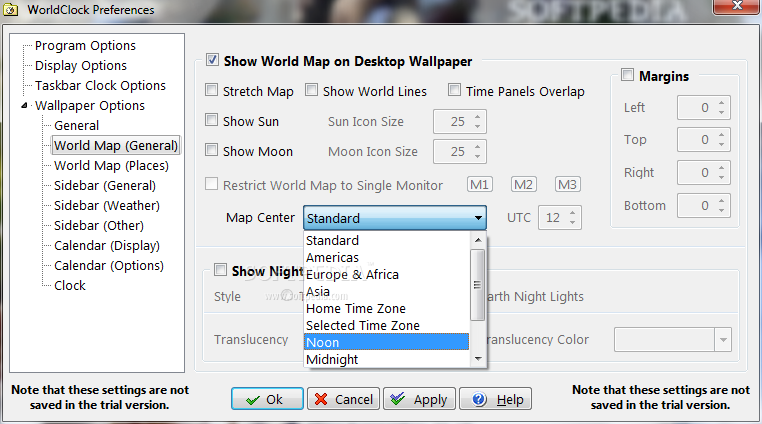This screenshot has height=424, width=762.
Task: Click the Ok button
Action: pyautogui.click(x=267, y=399)
